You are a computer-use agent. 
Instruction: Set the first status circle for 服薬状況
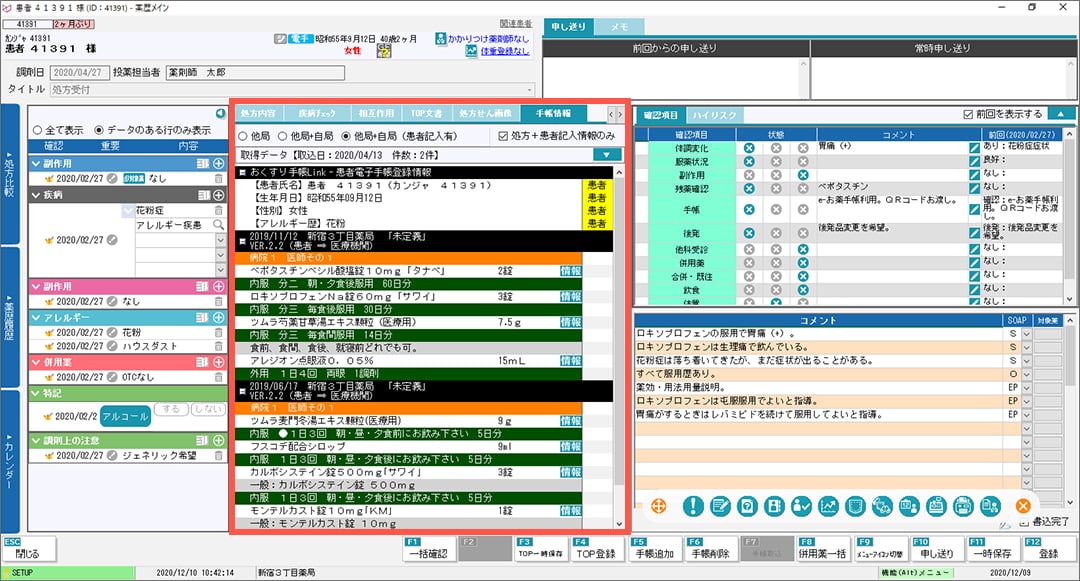click(749, 162)
